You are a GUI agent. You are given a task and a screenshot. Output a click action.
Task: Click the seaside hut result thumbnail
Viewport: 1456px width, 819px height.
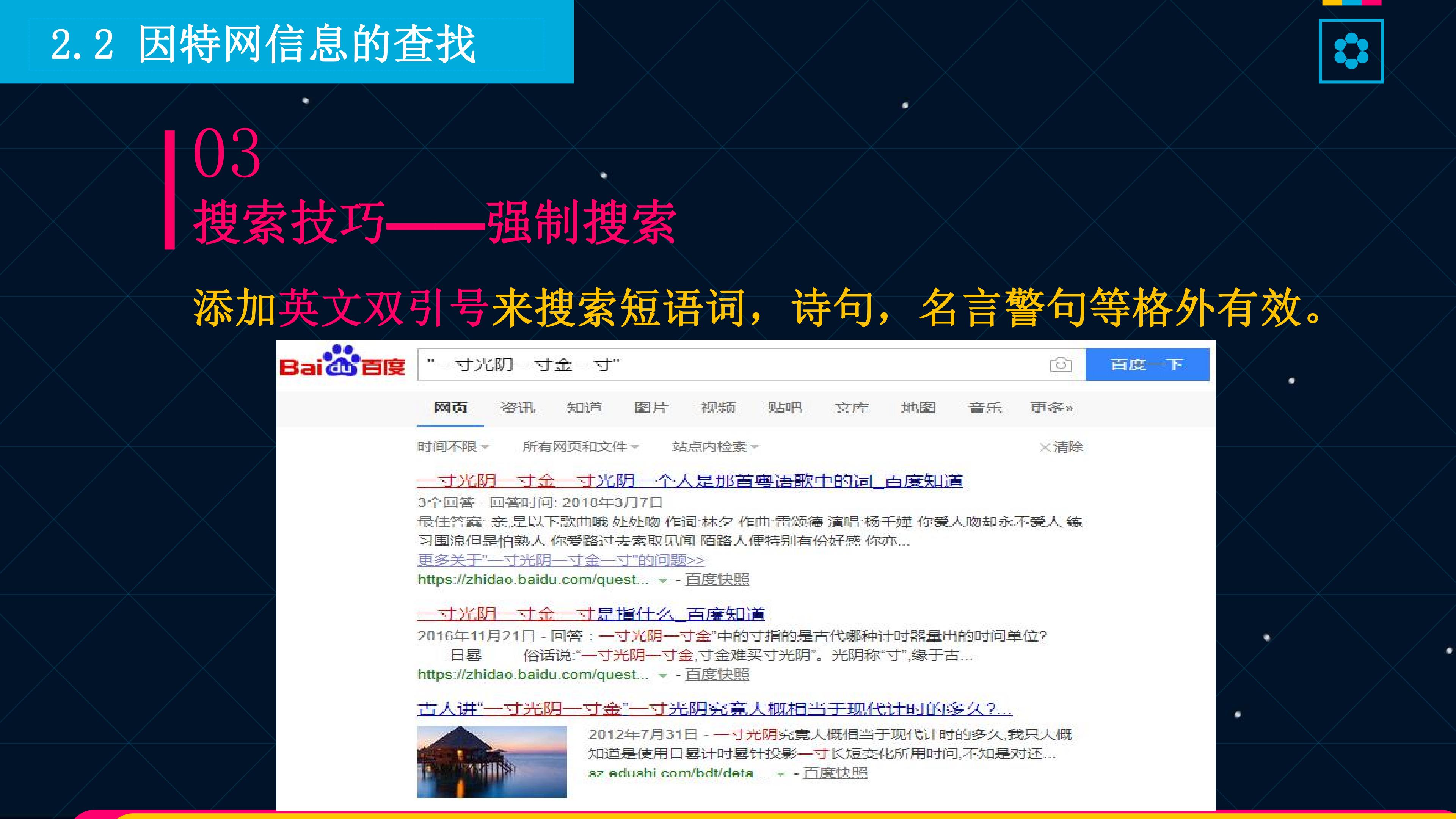[x=492, y=761]
